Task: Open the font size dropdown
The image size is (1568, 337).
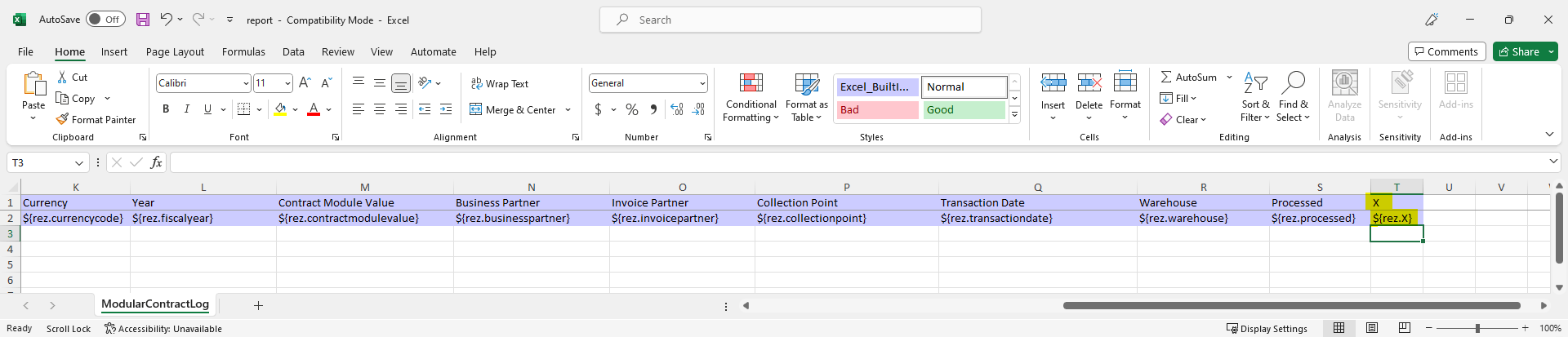Action: pyautogui.click(x=287, y=83)
